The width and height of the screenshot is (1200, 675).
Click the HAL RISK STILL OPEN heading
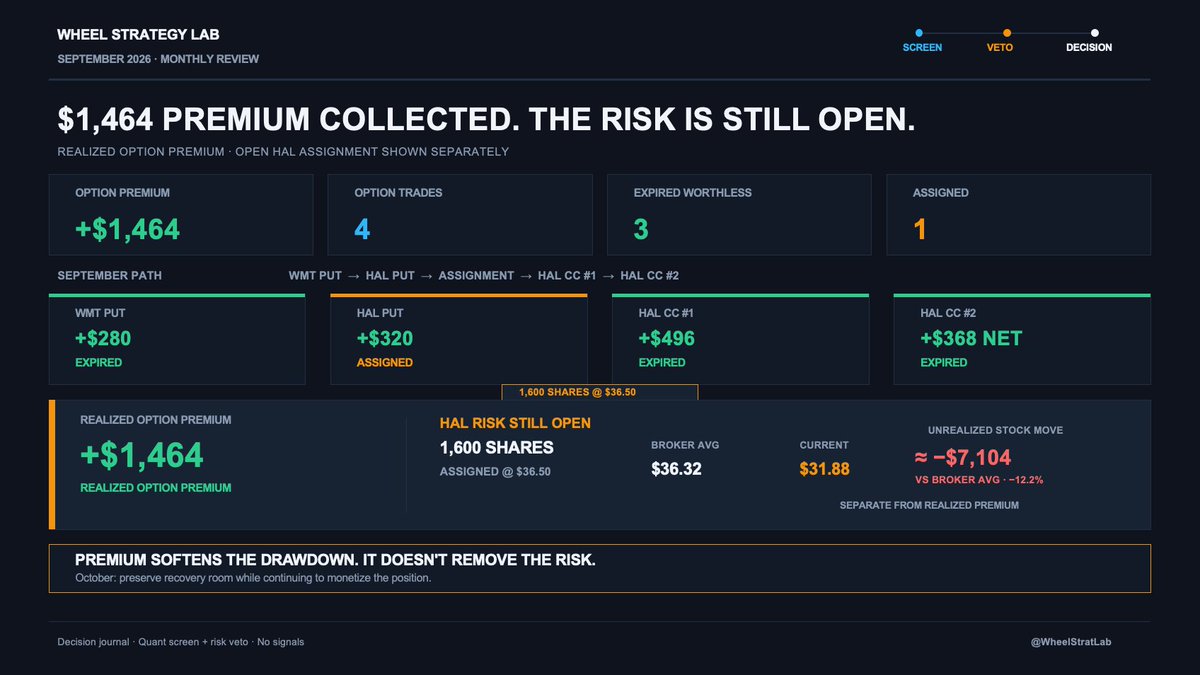tap(515, 423)
